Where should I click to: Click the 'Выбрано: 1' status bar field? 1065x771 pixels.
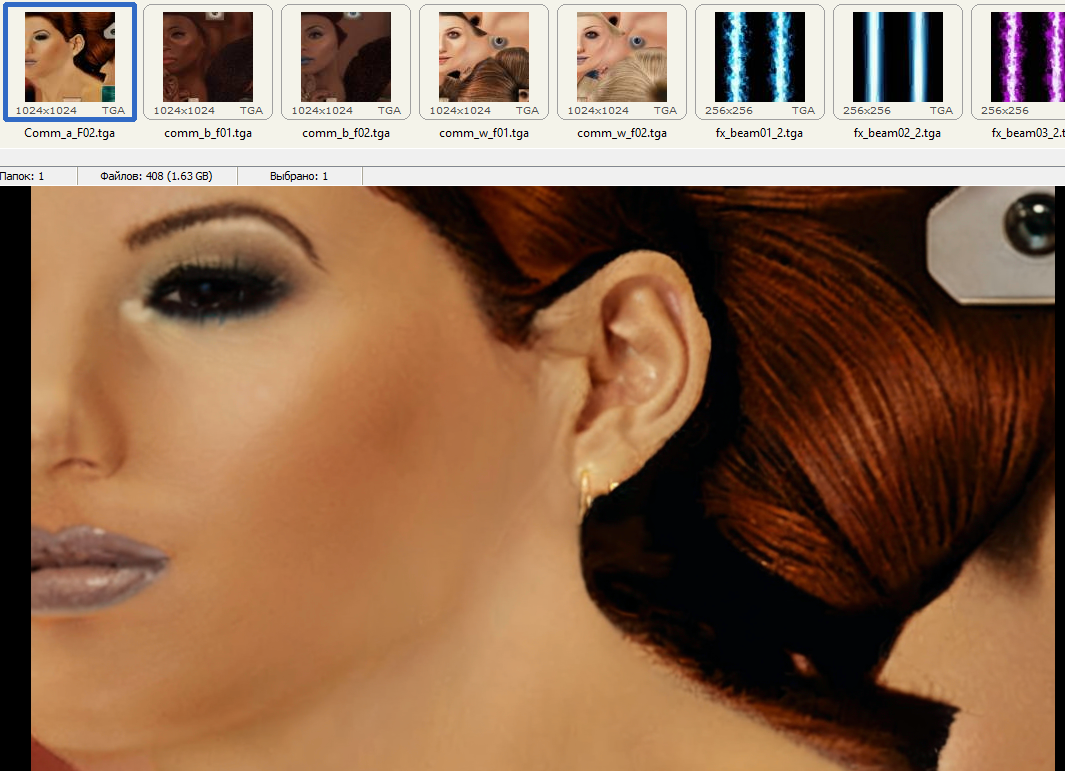pos(298,176)
